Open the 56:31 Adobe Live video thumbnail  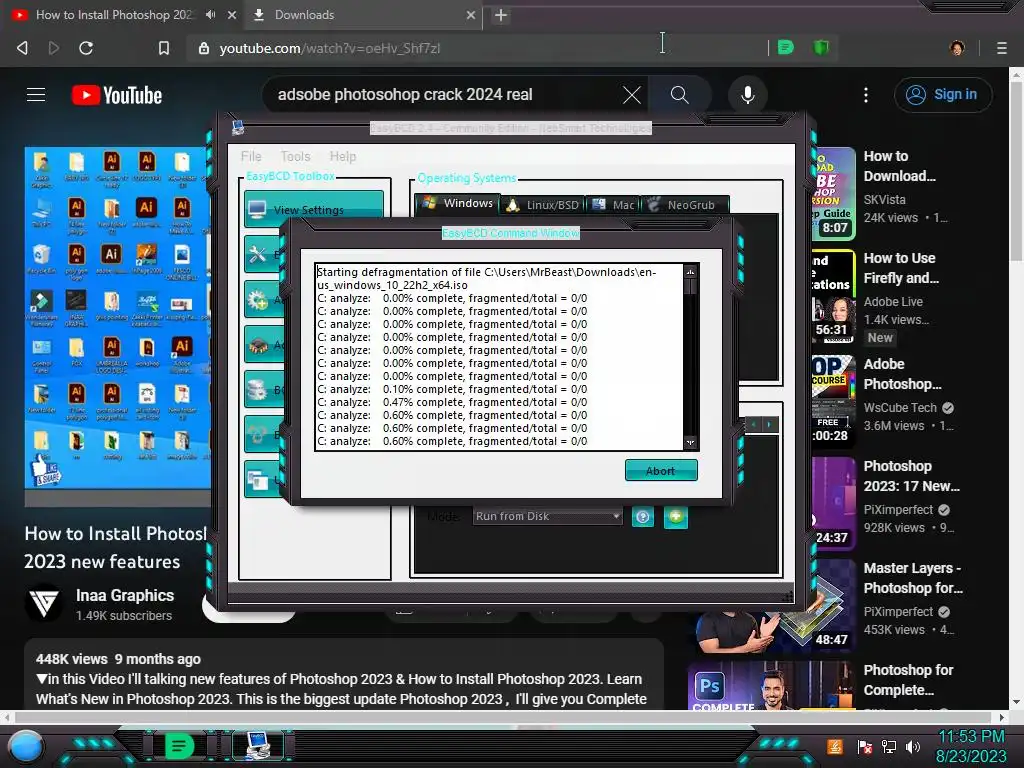(833, 296)
